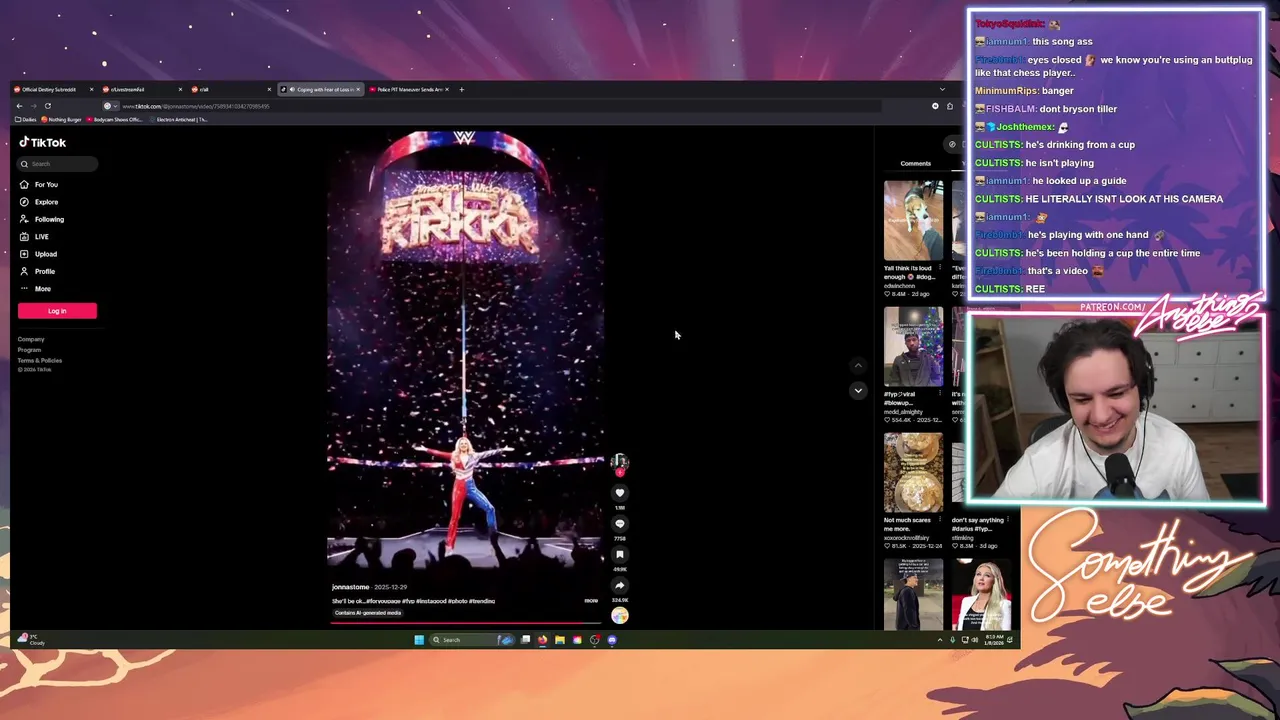
Task: Close the Coping with Fear of Loss tab
Action: (x=357, y=90)
